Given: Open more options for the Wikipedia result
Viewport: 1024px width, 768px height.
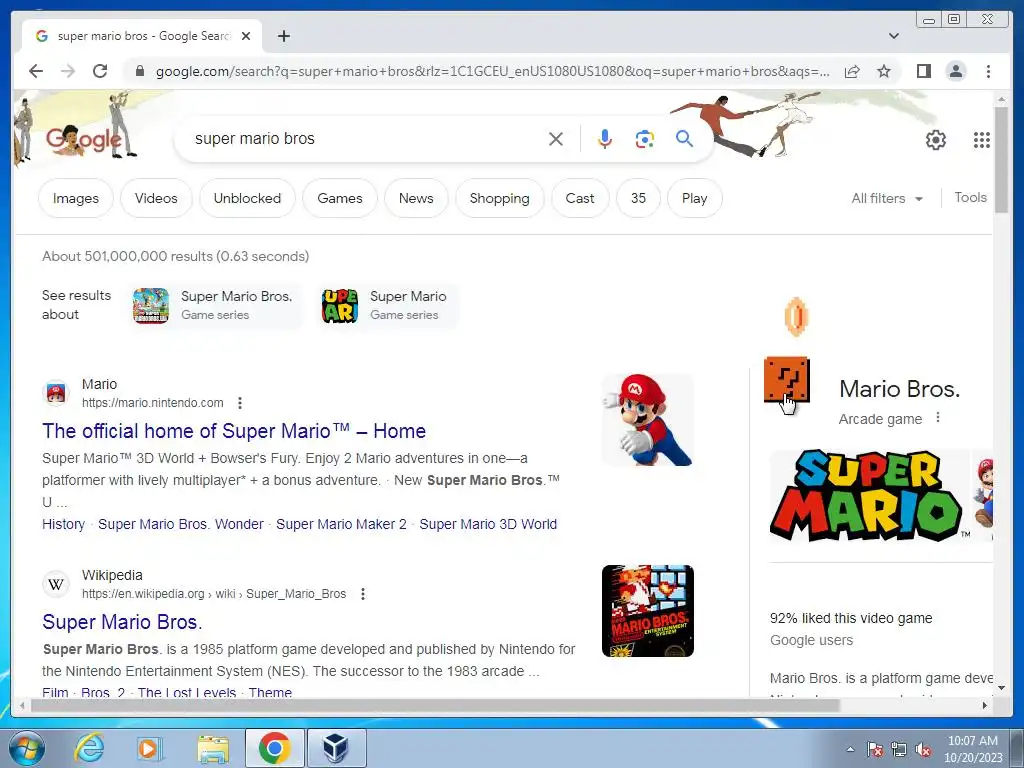Looking at the screenshot, I should click(362, 594).
